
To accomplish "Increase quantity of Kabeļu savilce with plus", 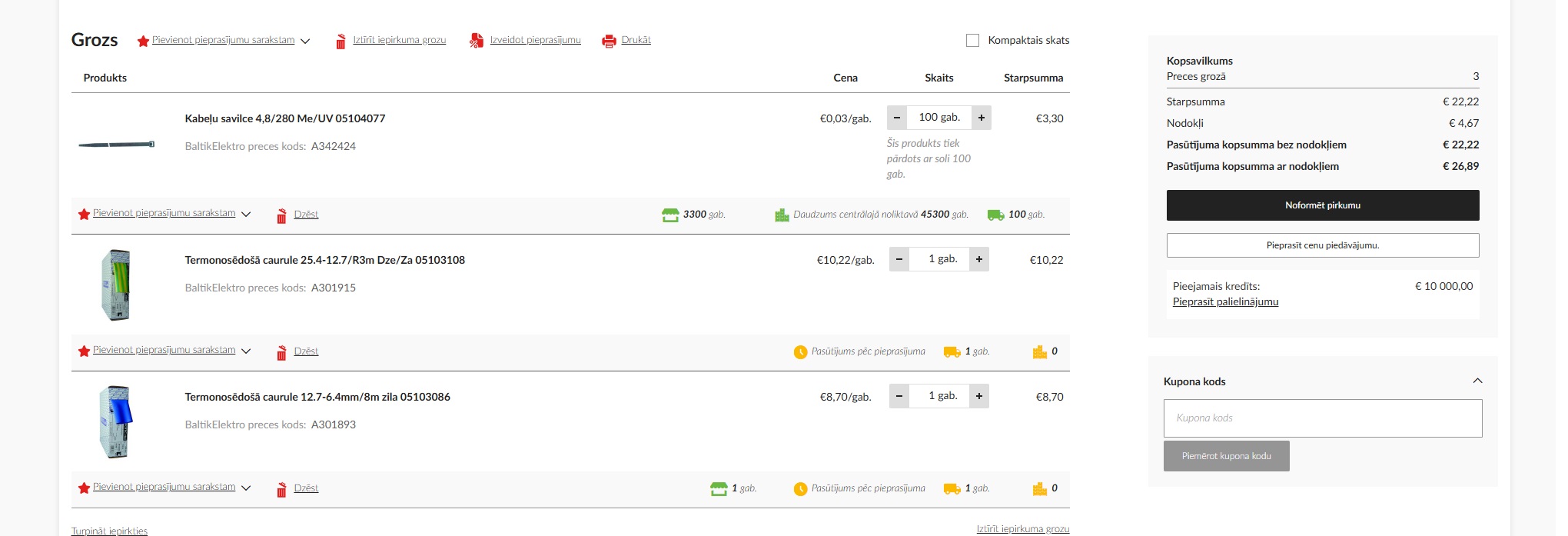I will (982, 118).
